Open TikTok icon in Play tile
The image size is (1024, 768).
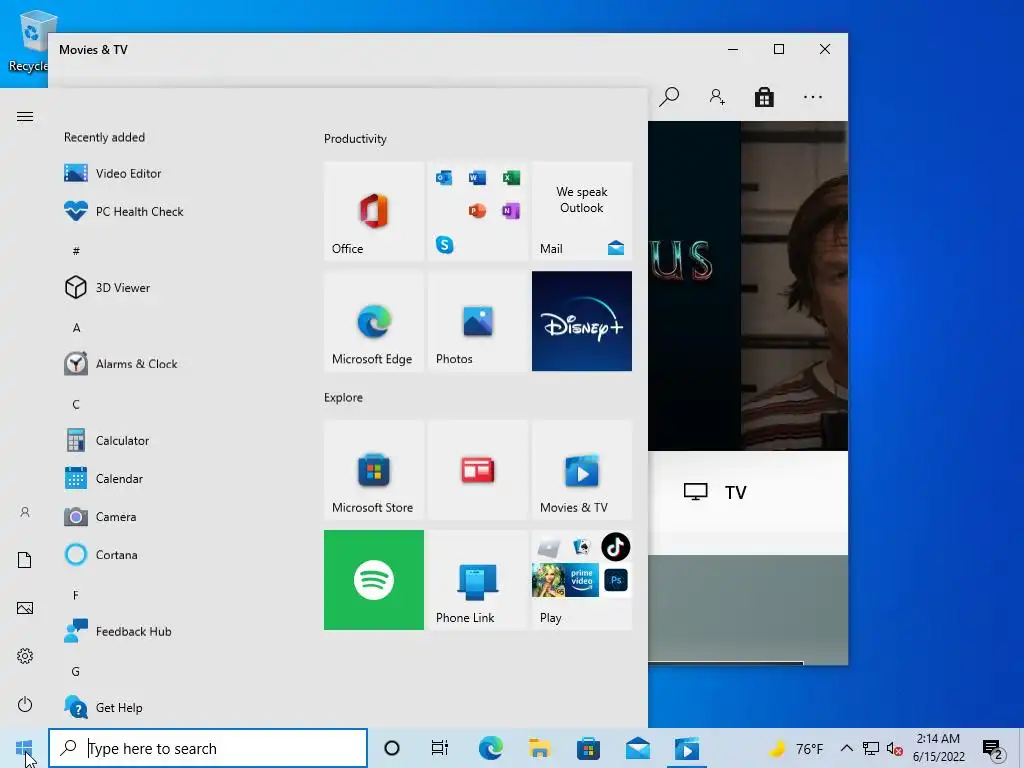615,547
